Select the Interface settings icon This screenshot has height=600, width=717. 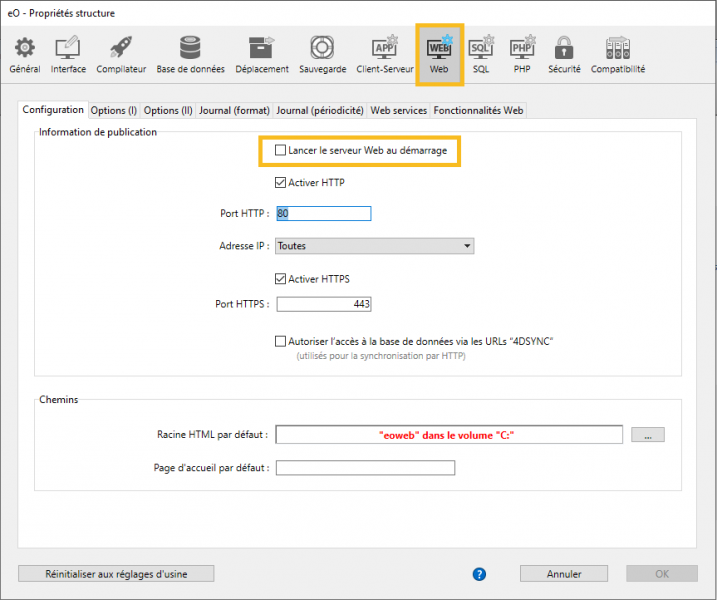click(x=68, y=54)
